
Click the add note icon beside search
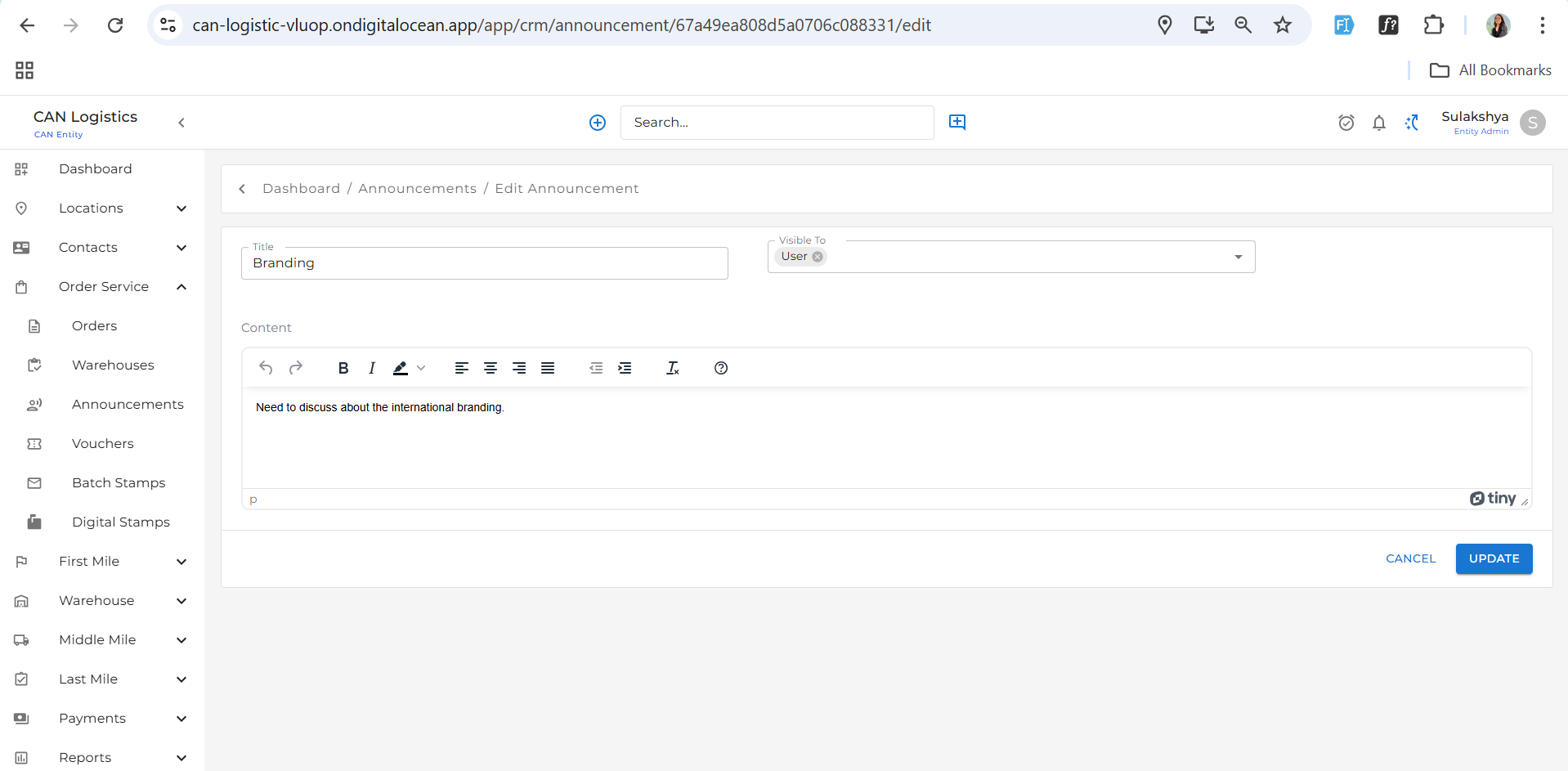957,122
